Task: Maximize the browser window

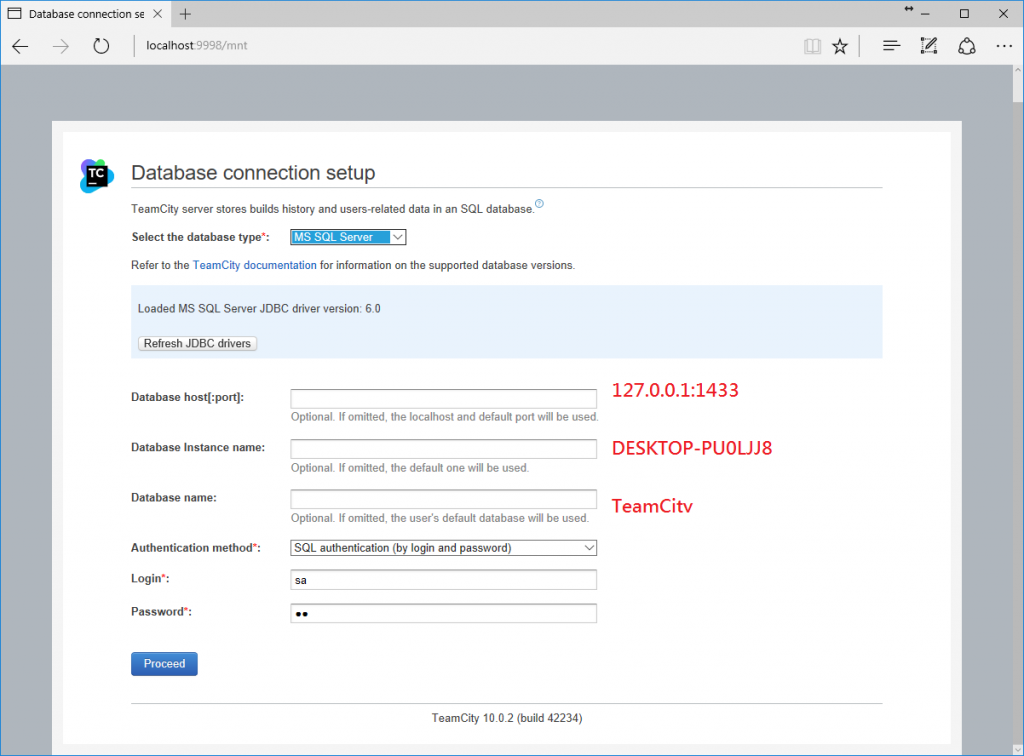Action: (964, 14)
